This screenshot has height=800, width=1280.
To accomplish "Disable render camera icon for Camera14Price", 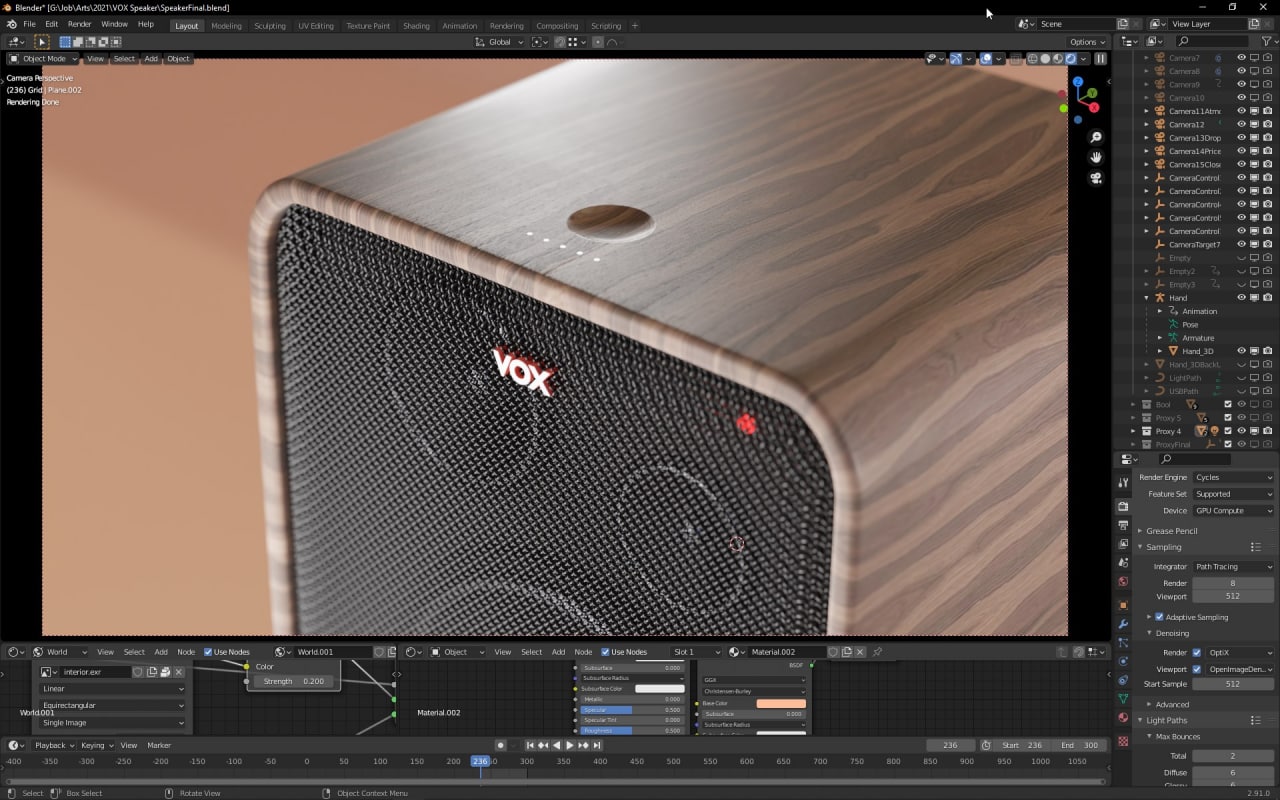I will tap(1267, 151).
